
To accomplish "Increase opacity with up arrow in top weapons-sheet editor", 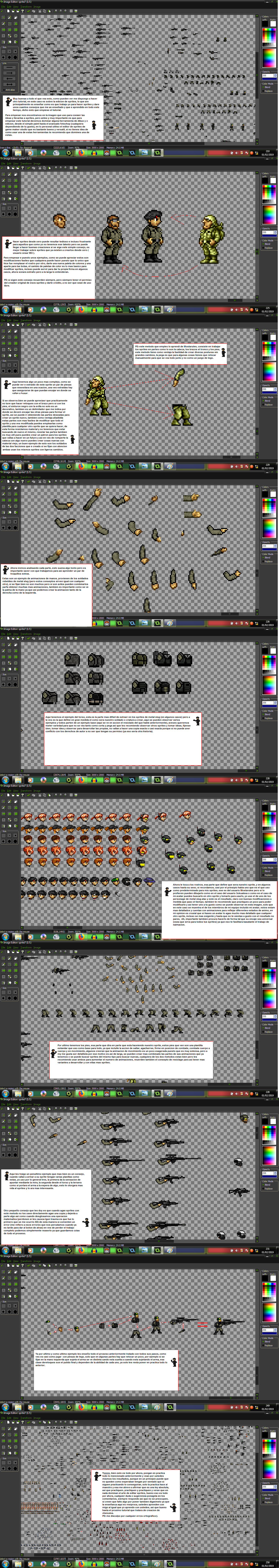I will (275, 75).
